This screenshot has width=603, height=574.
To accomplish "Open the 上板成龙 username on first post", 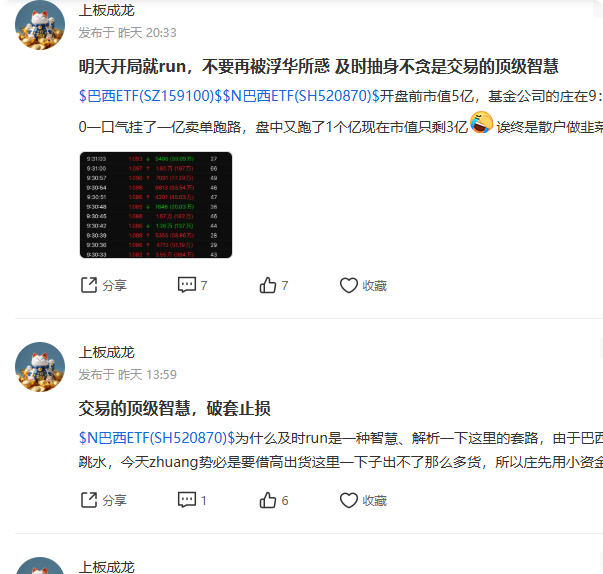I will pyautogui.click(x=107, y=10).
